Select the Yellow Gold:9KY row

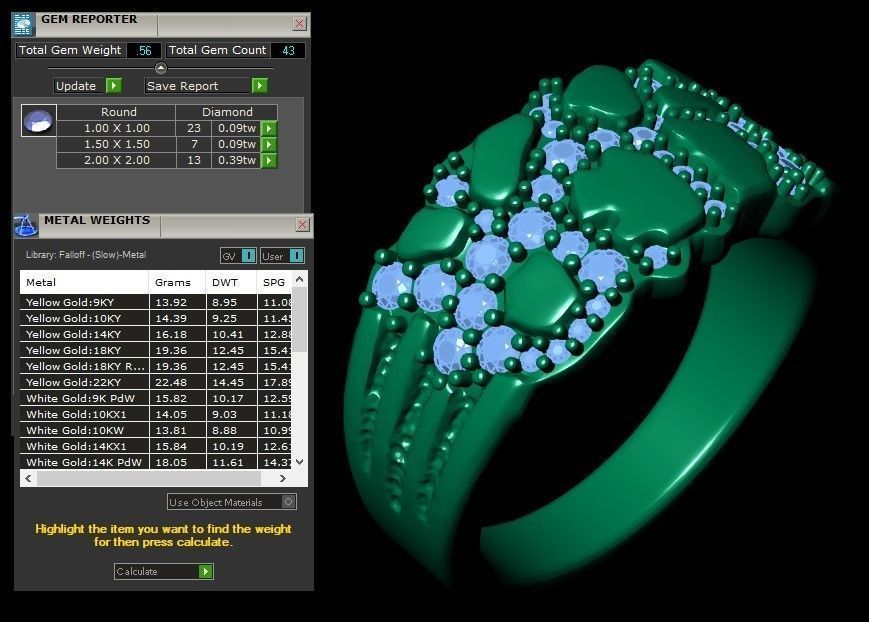click(x=156, y=302)
